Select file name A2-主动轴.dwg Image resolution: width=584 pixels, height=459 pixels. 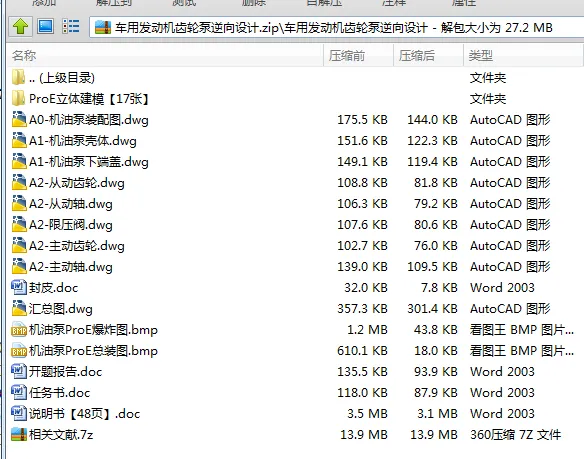71,267
